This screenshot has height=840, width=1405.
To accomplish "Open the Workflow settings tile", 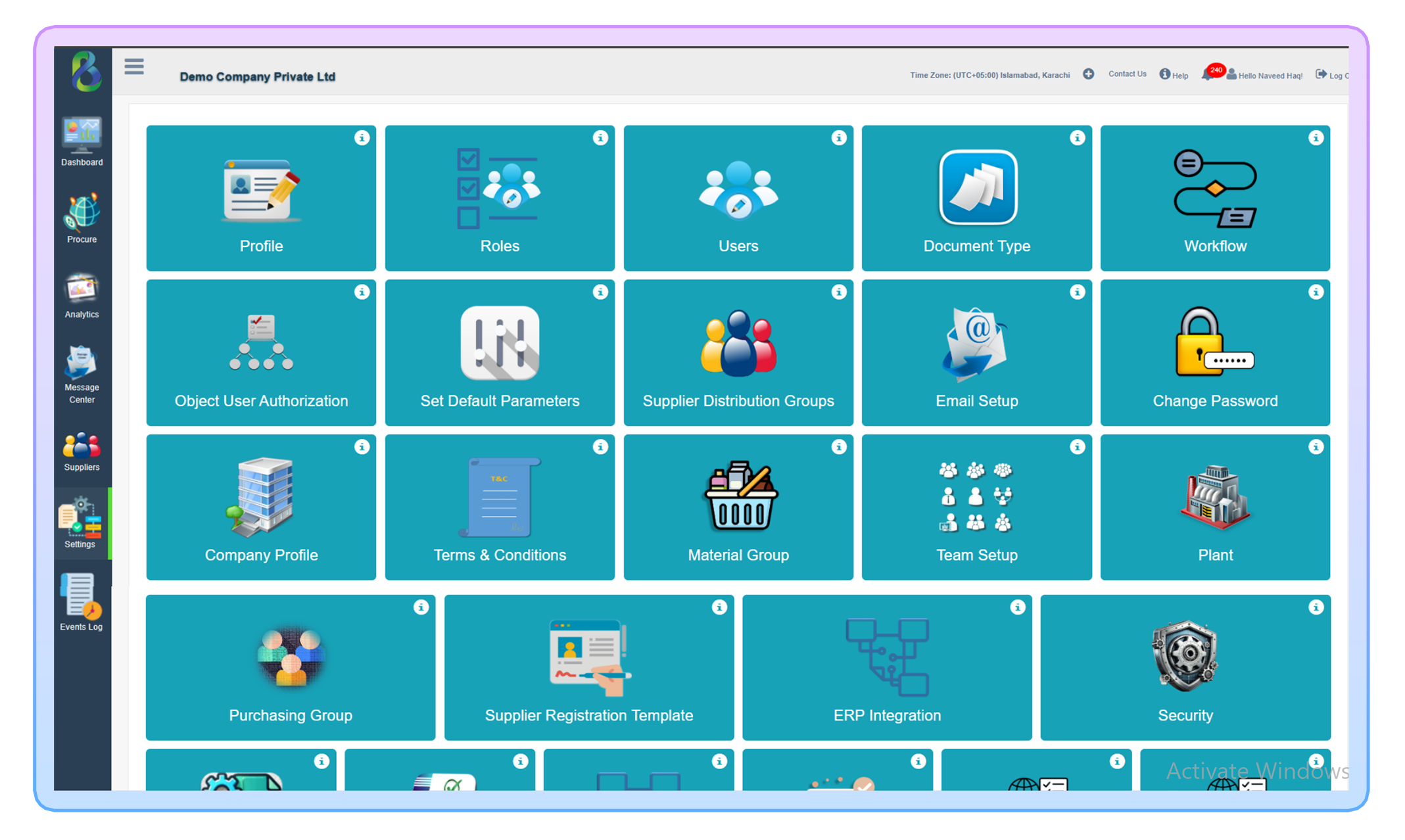I will [x=1214, y=198].
